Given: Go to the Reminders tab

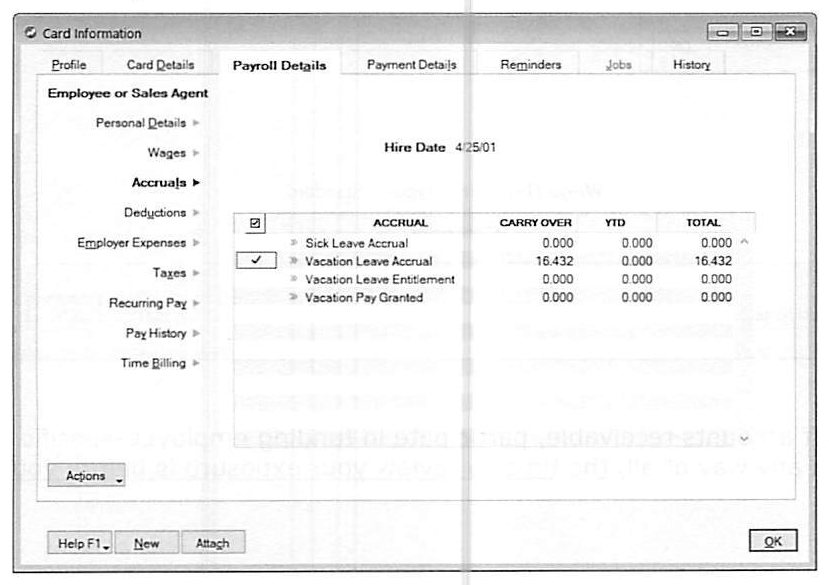Looking at the screenshot, I should pos(530,65).
